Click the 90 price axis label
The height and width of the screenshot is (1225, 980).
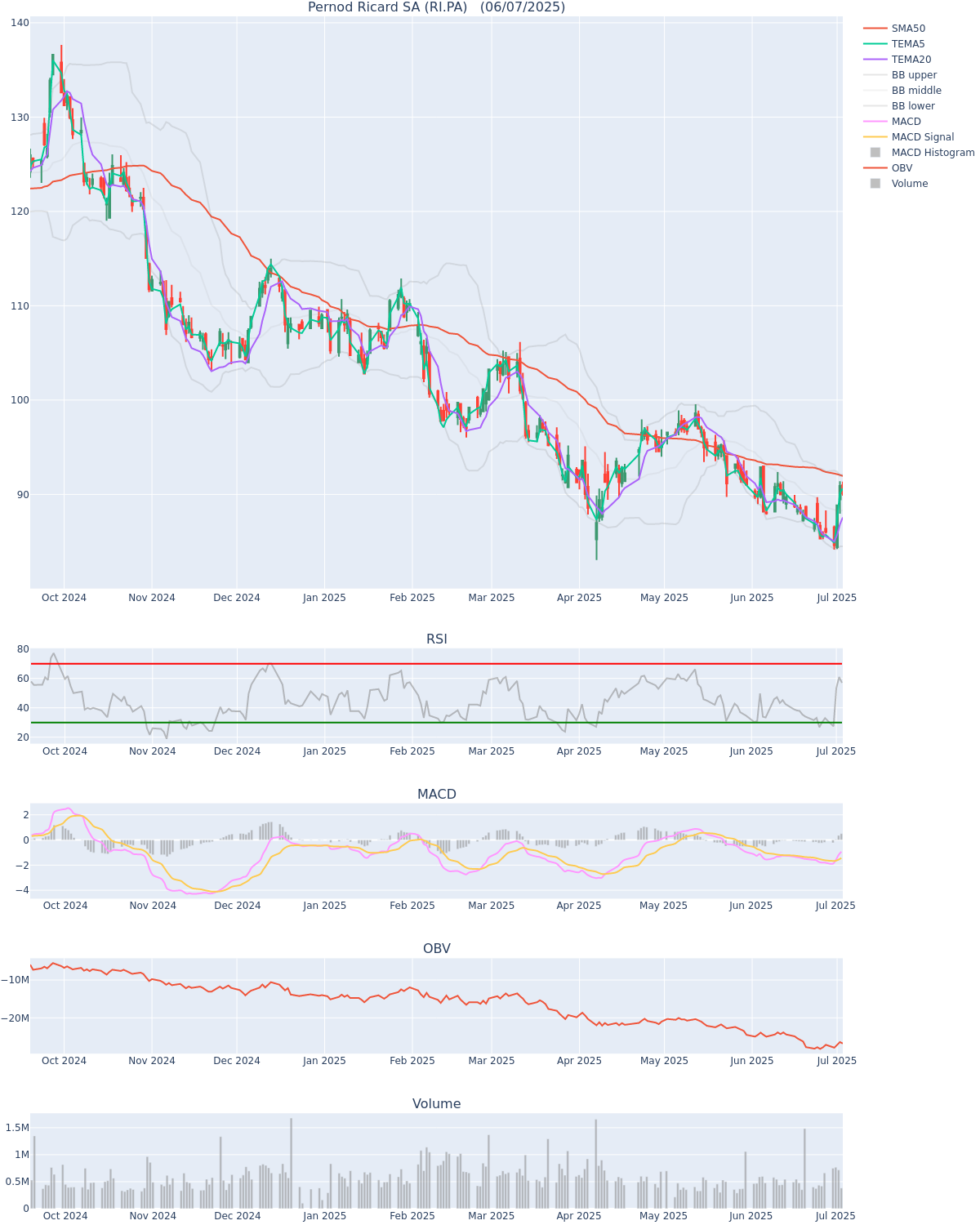tap(22, 495)
